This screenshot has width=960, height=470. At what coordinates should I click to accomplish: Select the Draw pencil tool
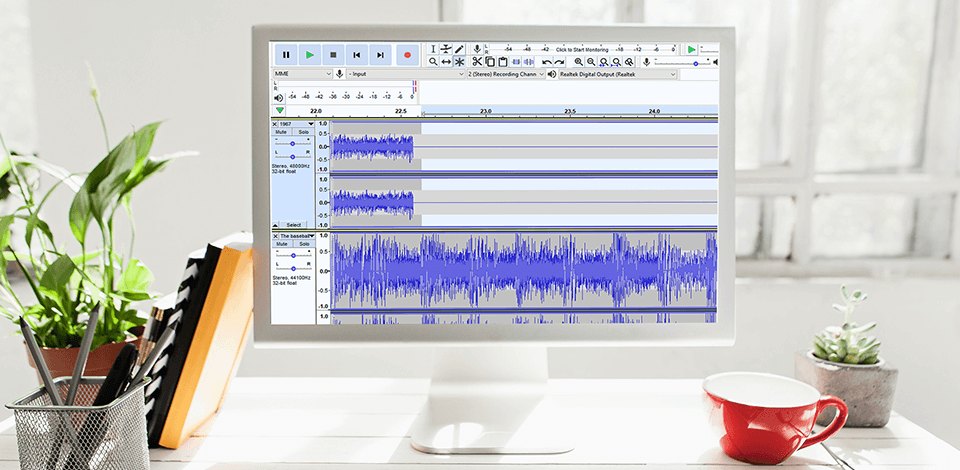(459, 49)
